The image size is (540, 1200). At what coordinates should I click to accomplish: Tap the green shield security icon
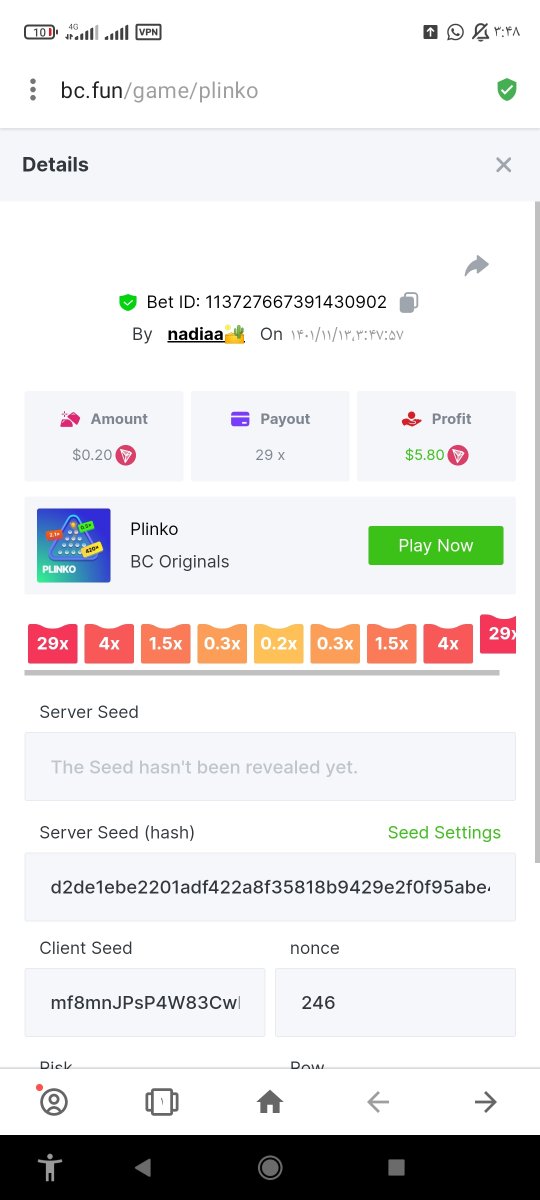507,90
